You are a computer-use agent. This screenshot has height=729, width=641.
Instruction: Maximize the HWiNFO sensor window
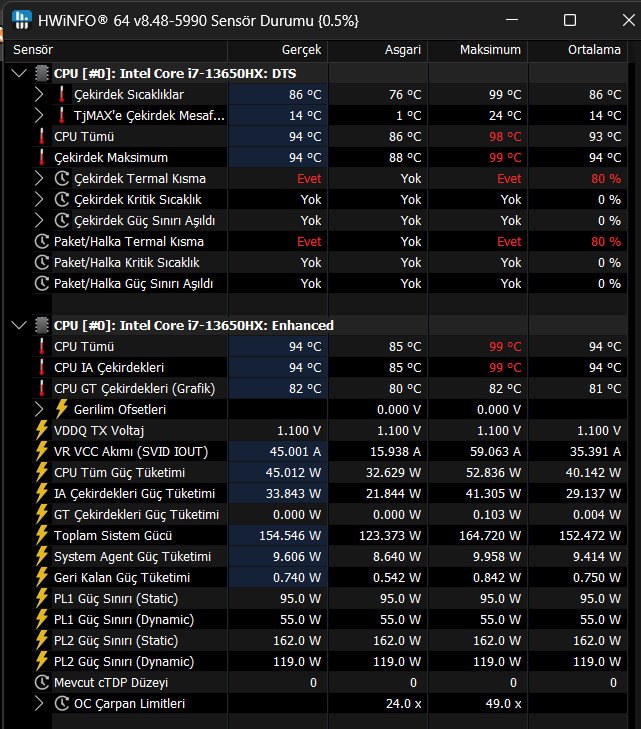[570, 20]
